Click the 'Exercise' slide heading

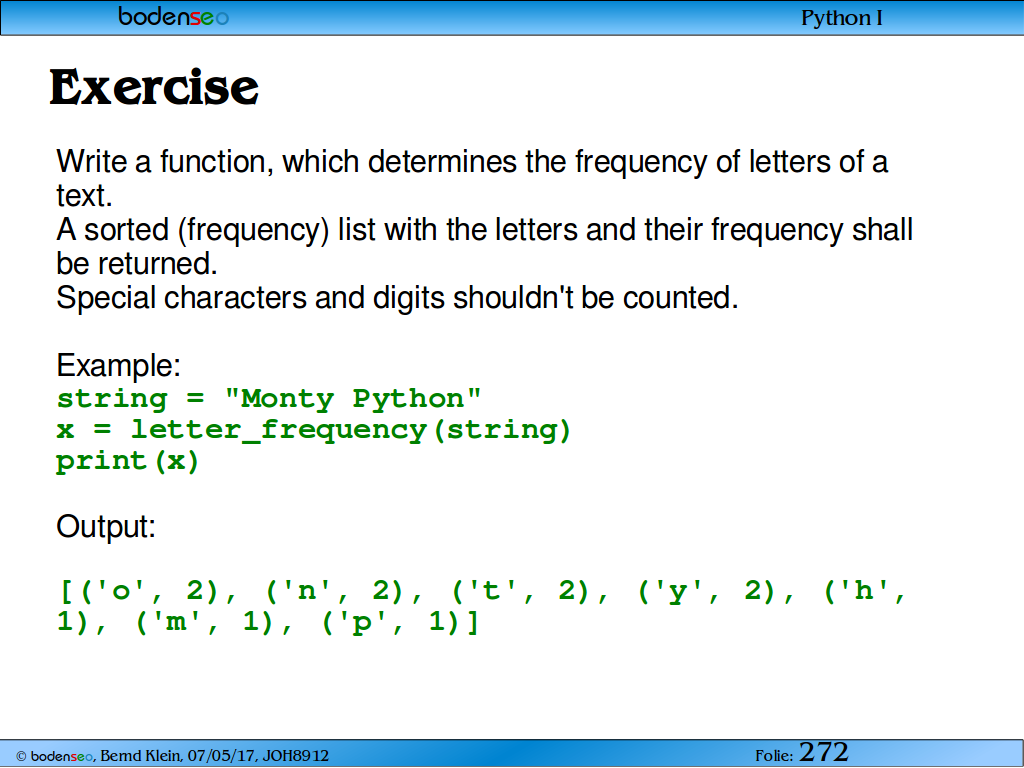154,87
